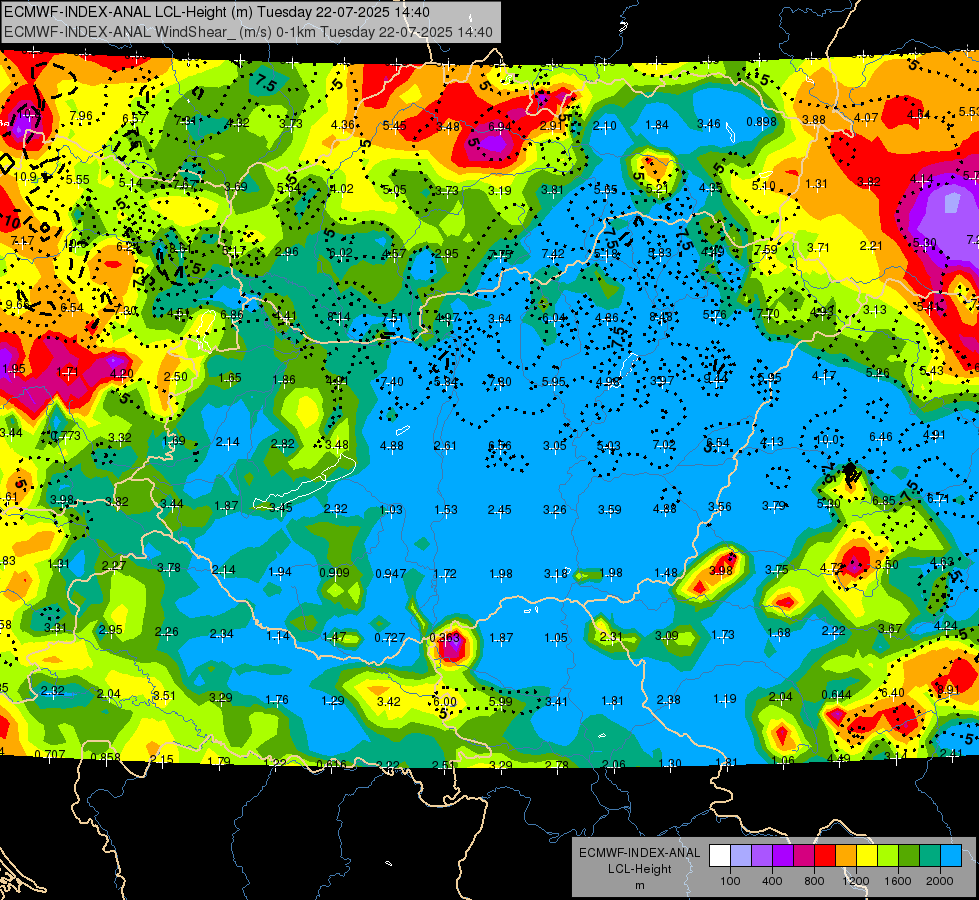Click the grid value 4.07
The height and width of the screenshot is (900, 979).
(x=867, y=117)
